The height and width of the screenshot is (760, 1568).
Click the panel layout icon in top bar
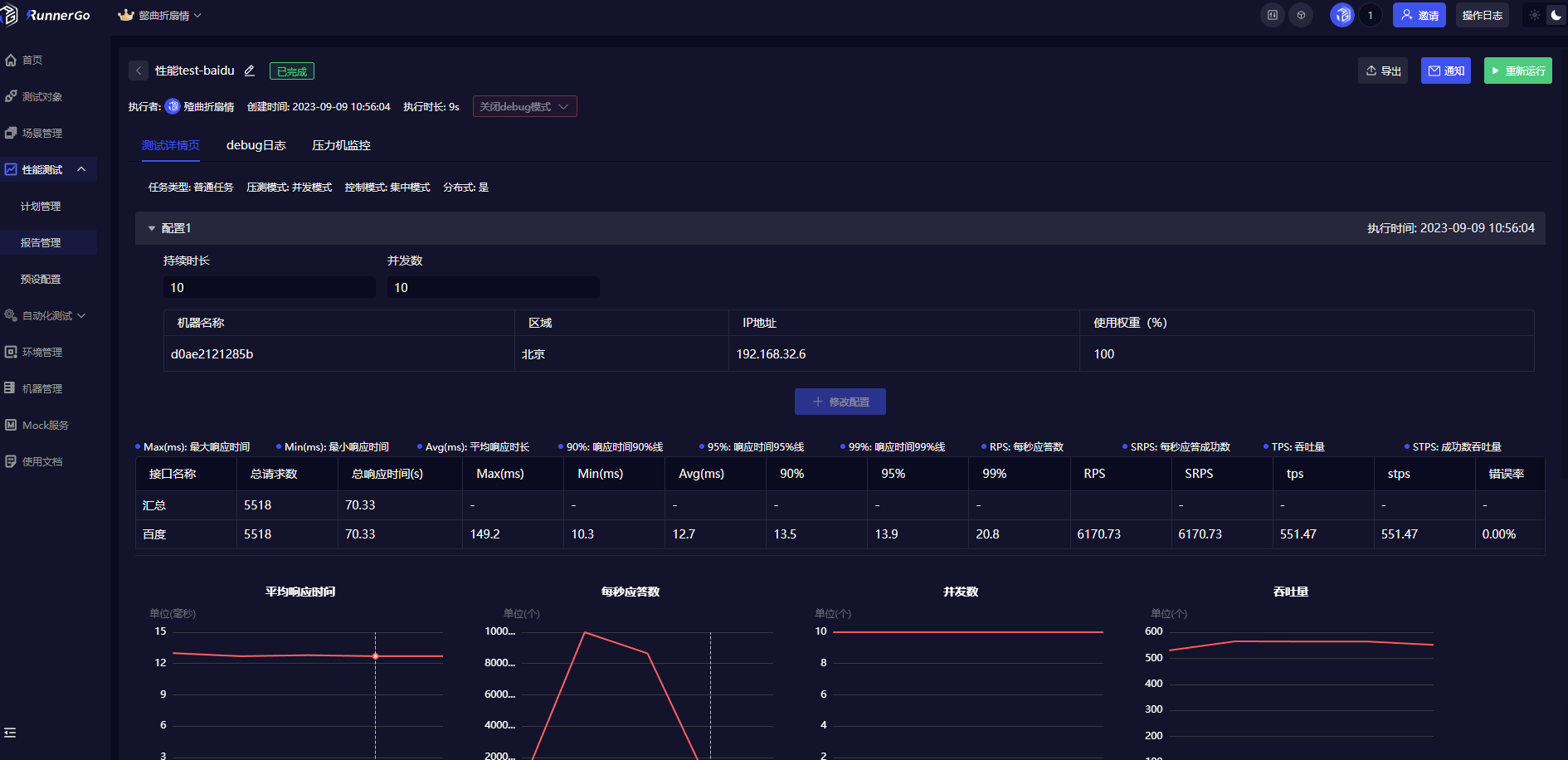coord(1272,15)
